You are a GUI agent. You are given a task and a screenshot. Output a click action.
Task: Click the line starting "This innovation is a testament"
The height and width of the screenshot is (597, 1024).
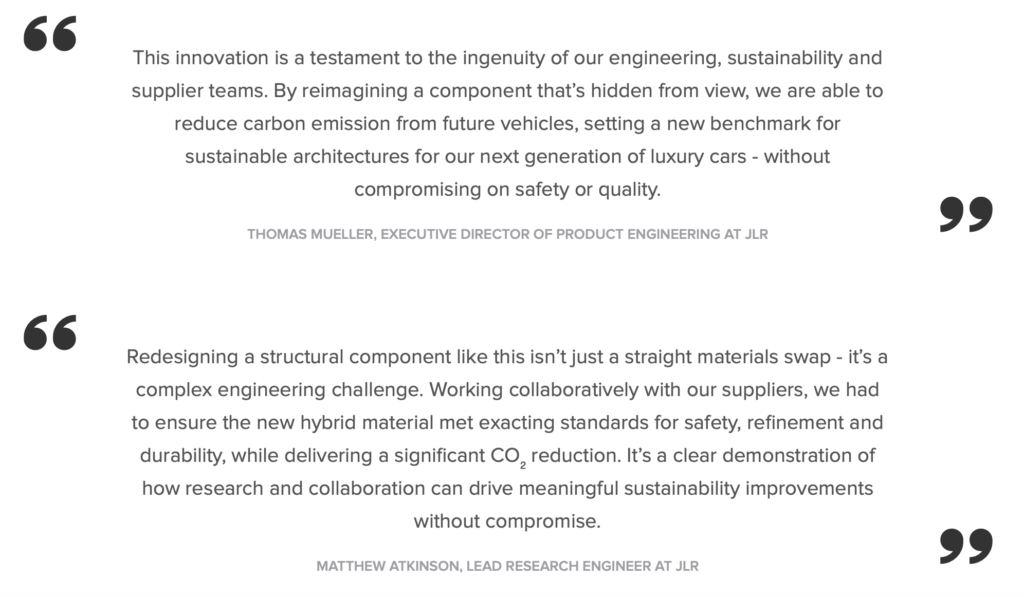[x=507, y=58]
